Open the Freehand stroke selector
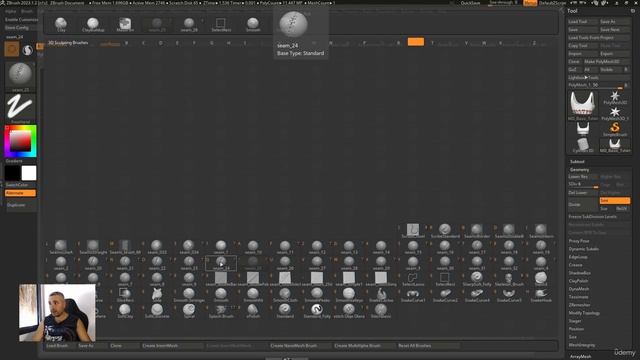640x360 pixels. click(20, 108)
